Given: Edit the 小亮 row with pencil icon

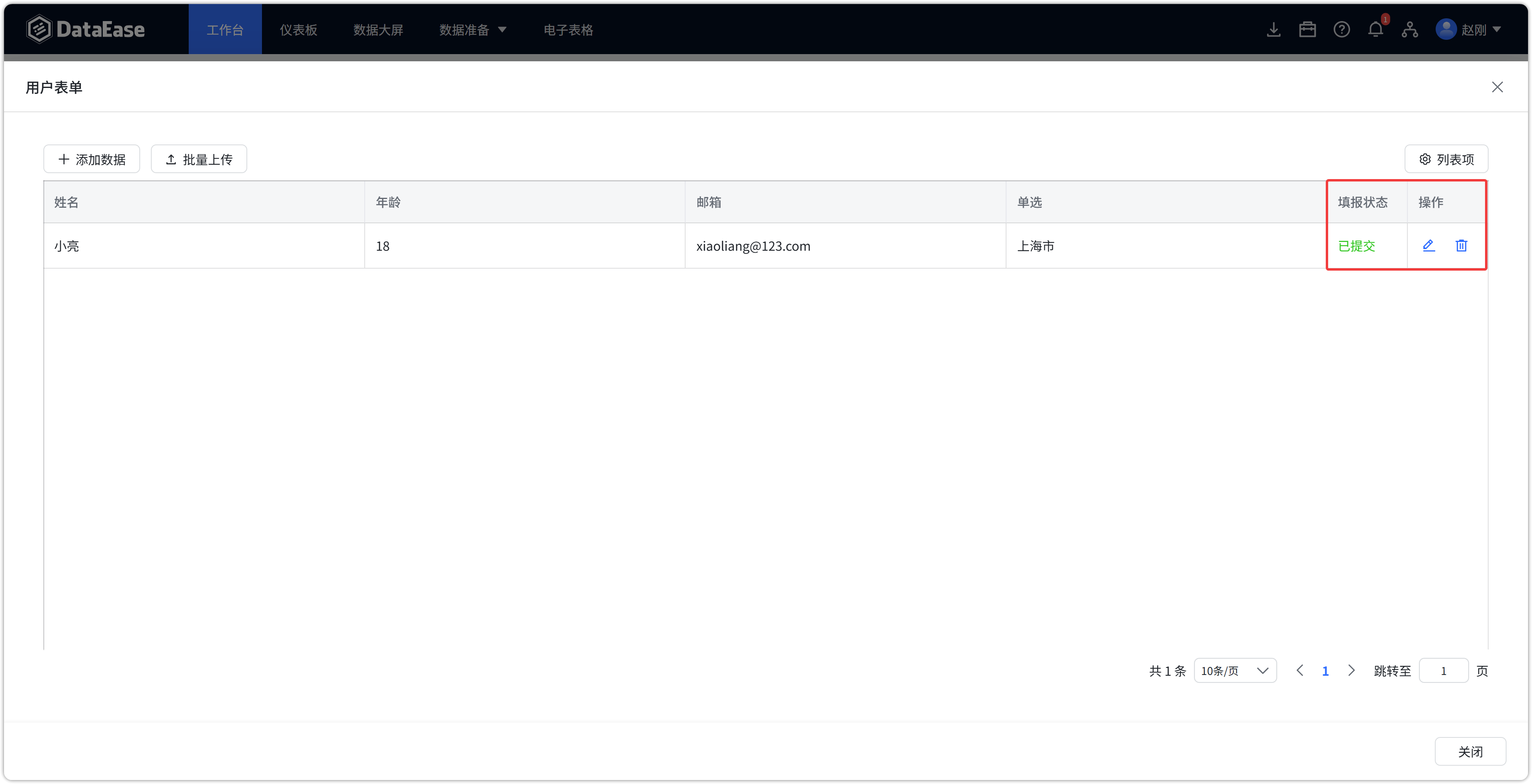Looking at the screenshot, I should tap(1428, 246).
